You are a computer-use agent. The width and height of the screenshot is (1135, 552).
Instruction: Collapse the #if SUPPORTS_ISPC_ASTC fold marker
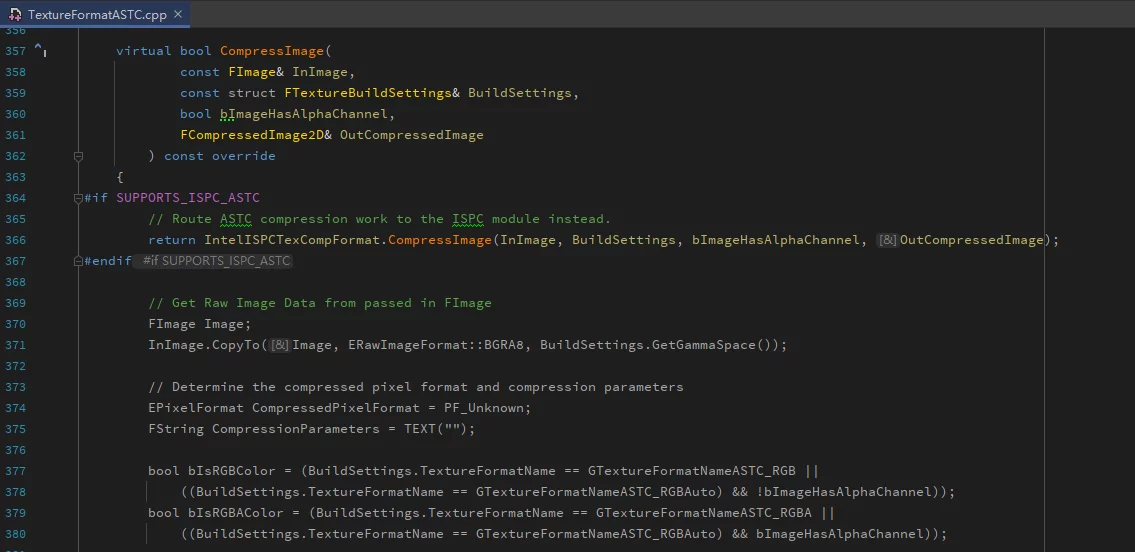pyautogui.click(x=78, y=198)
